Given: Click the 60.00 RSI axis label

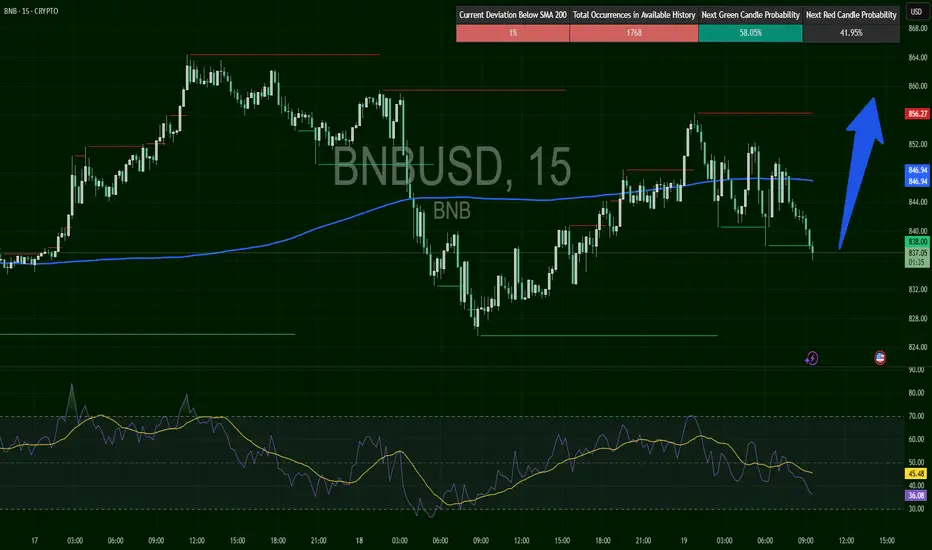Looking at the screenshot, I should click(x=916, y=439).
